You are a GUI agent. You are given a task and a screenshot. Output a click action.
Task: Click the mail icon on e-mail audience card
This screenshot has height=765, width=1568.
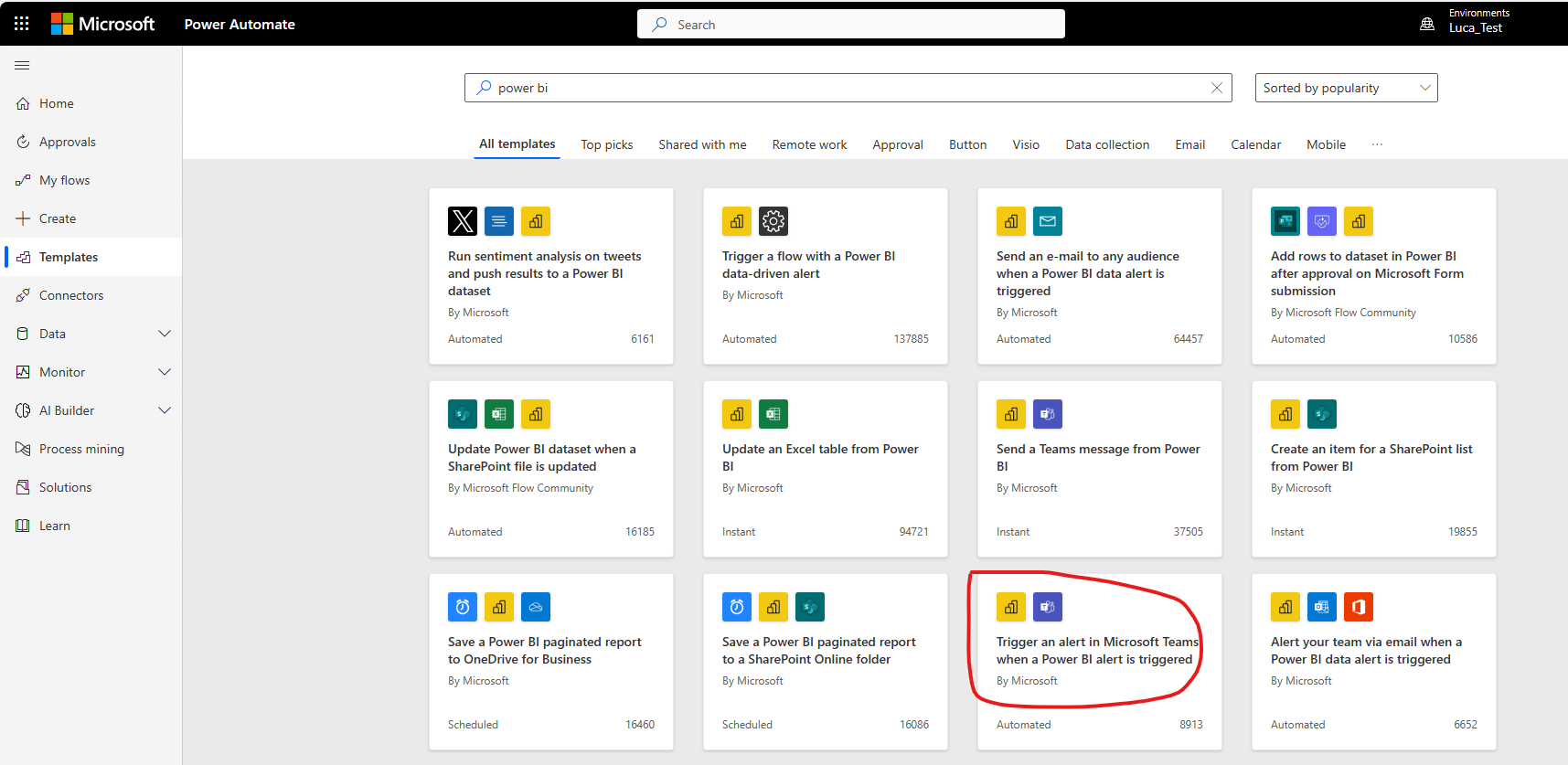pyautogui.click(x=1048, y=221)
